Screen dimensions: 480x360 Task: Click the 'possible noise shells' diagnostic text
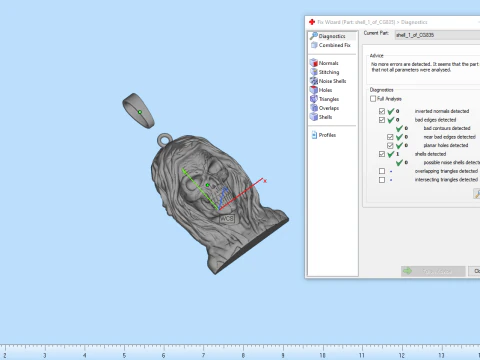click(x=452, y=163)
